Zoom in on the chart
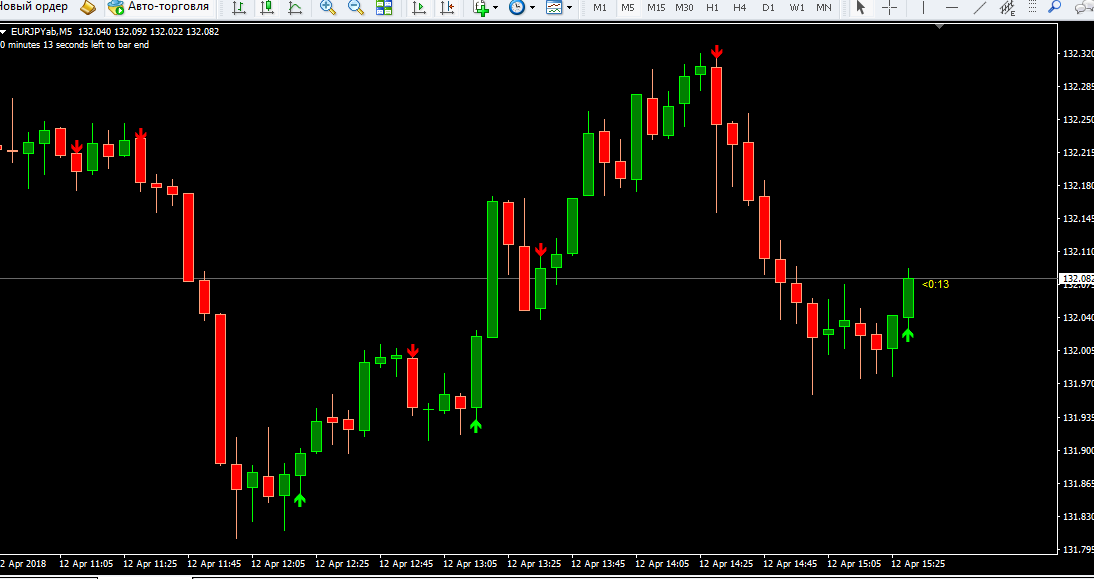This screenshot has height=579, width=1094. 327,8
